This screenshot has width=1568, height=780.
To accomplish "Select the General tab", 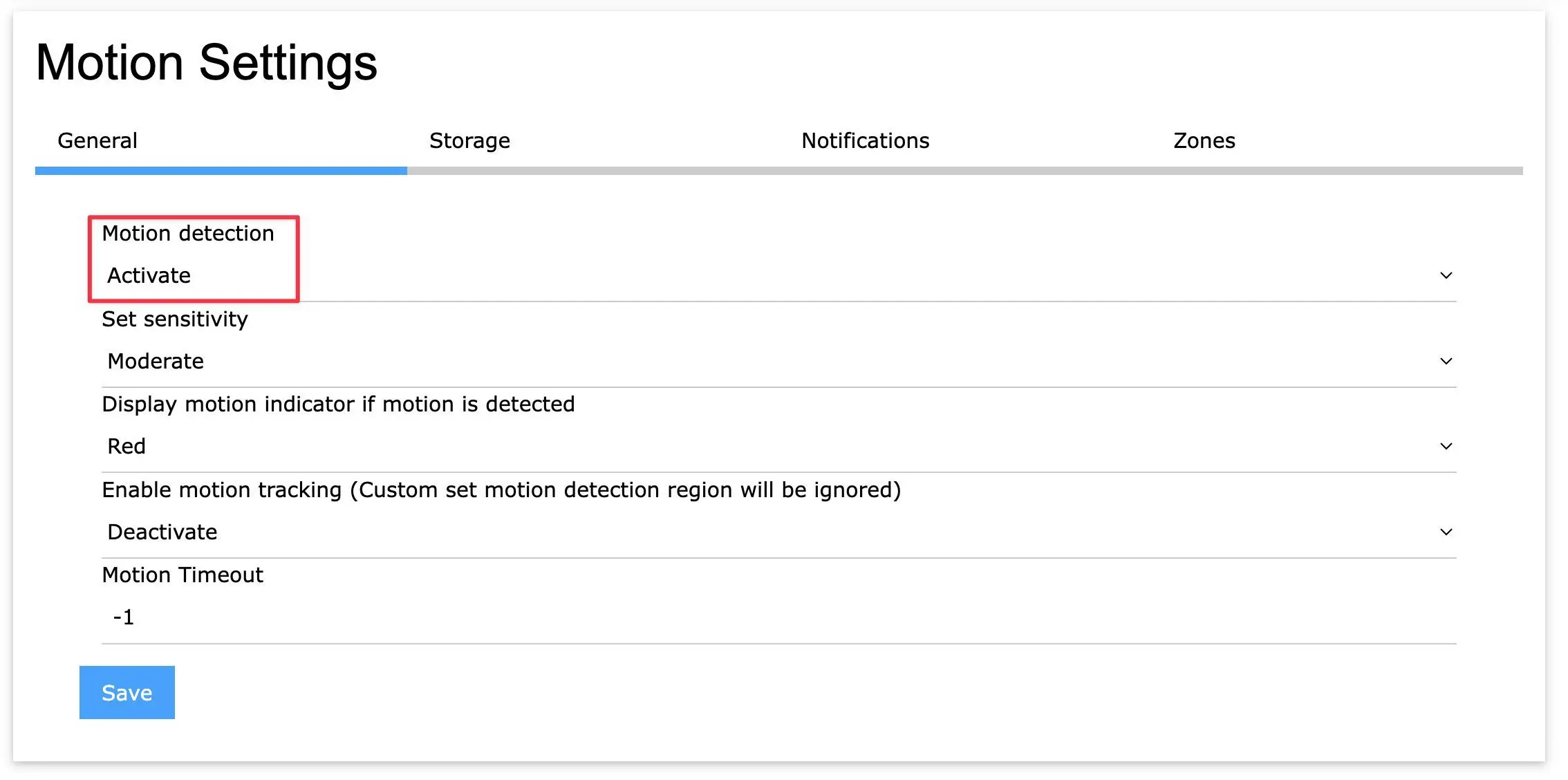I will click(97, 141).
